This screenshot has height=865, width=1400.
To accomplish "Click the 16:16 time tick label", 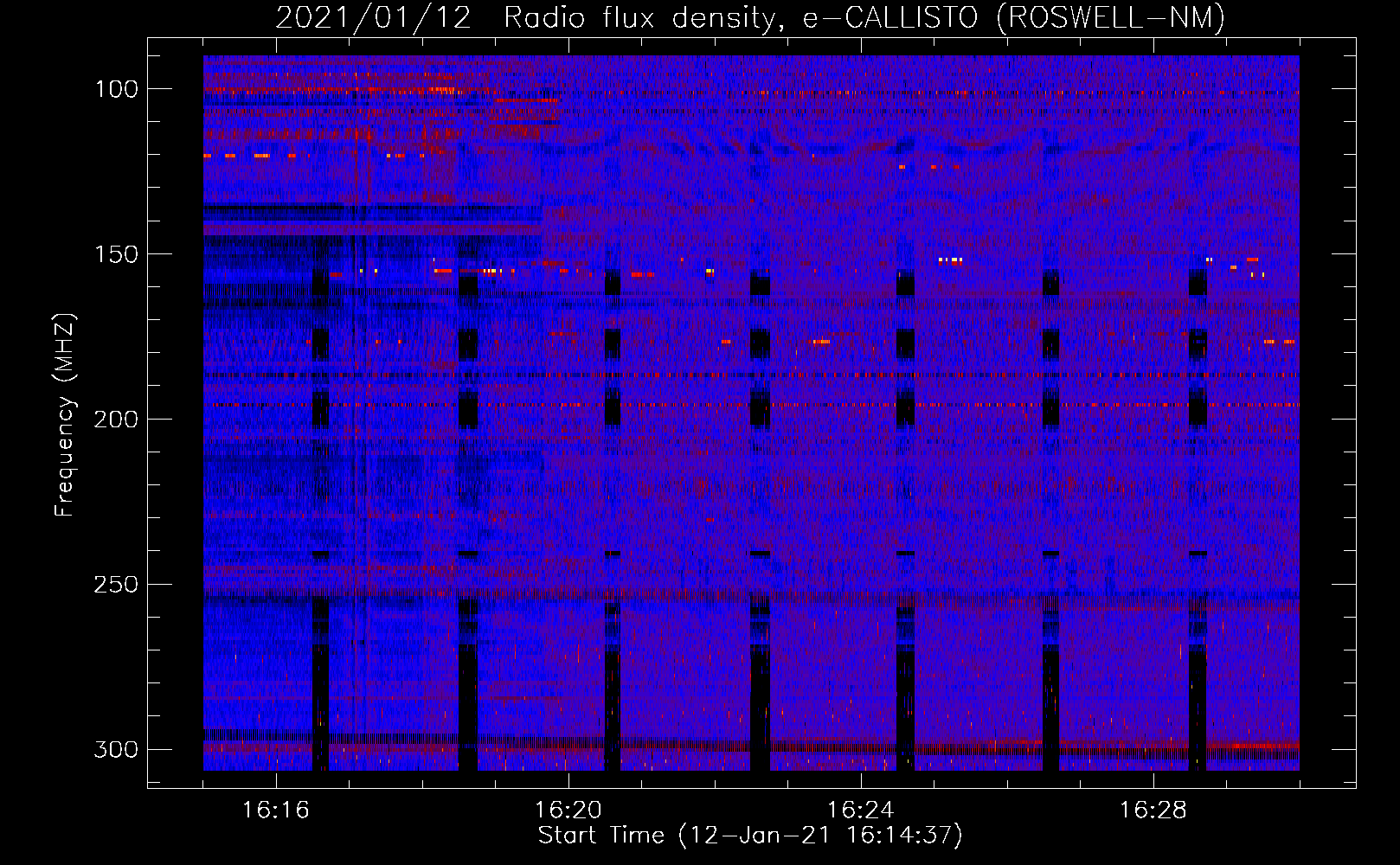I will (x=276, y=811).
